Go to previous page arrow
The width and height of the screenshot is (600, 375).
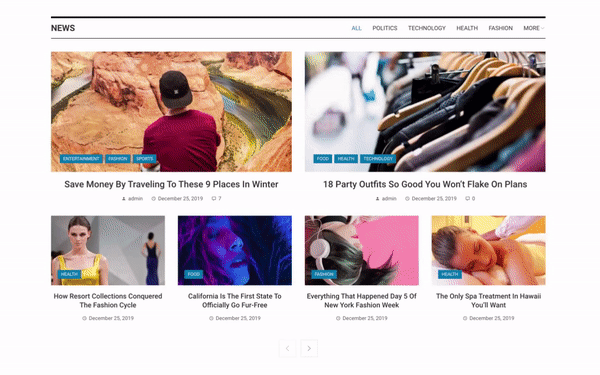click(x=287, y=348)
